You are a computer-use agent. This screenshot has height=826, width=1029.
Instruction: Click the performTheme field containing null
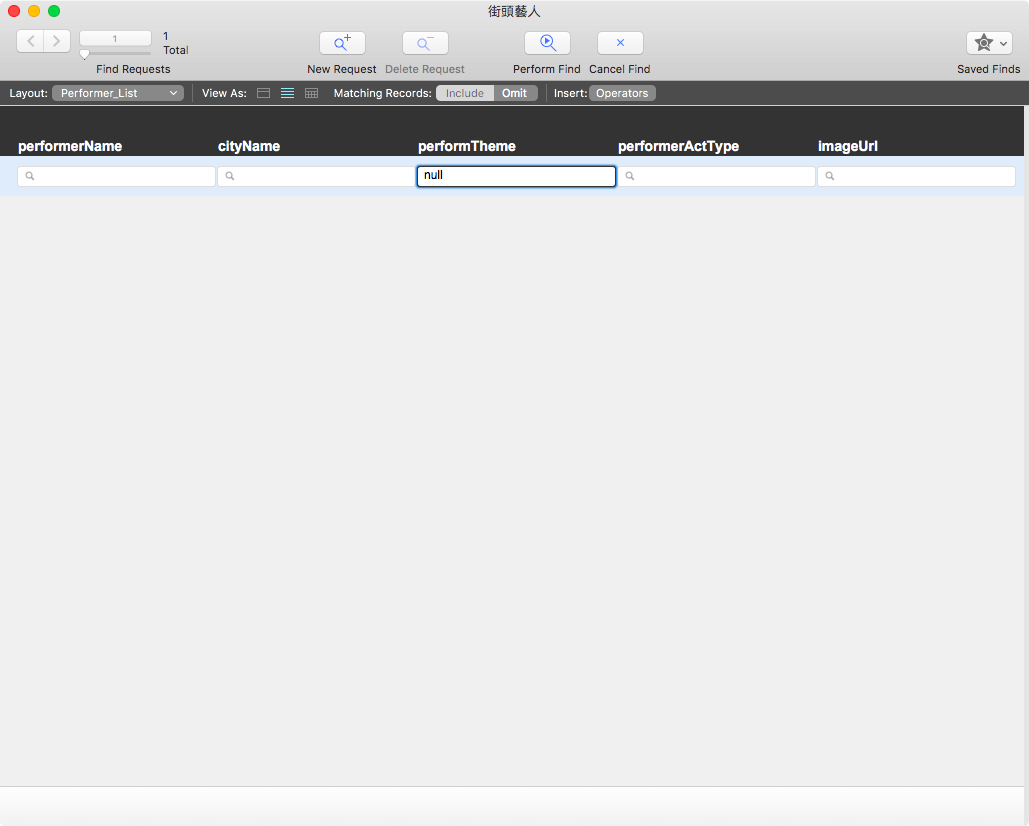coord(516,176)
